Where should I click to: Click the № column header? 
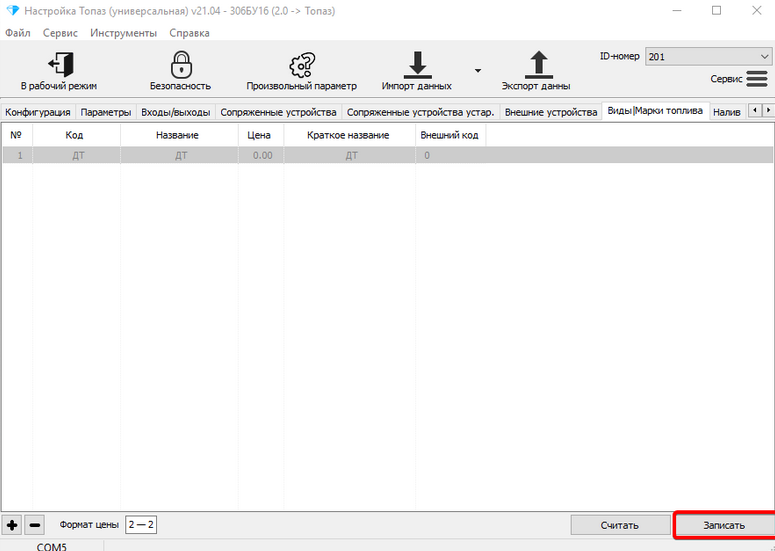[16, 135]
